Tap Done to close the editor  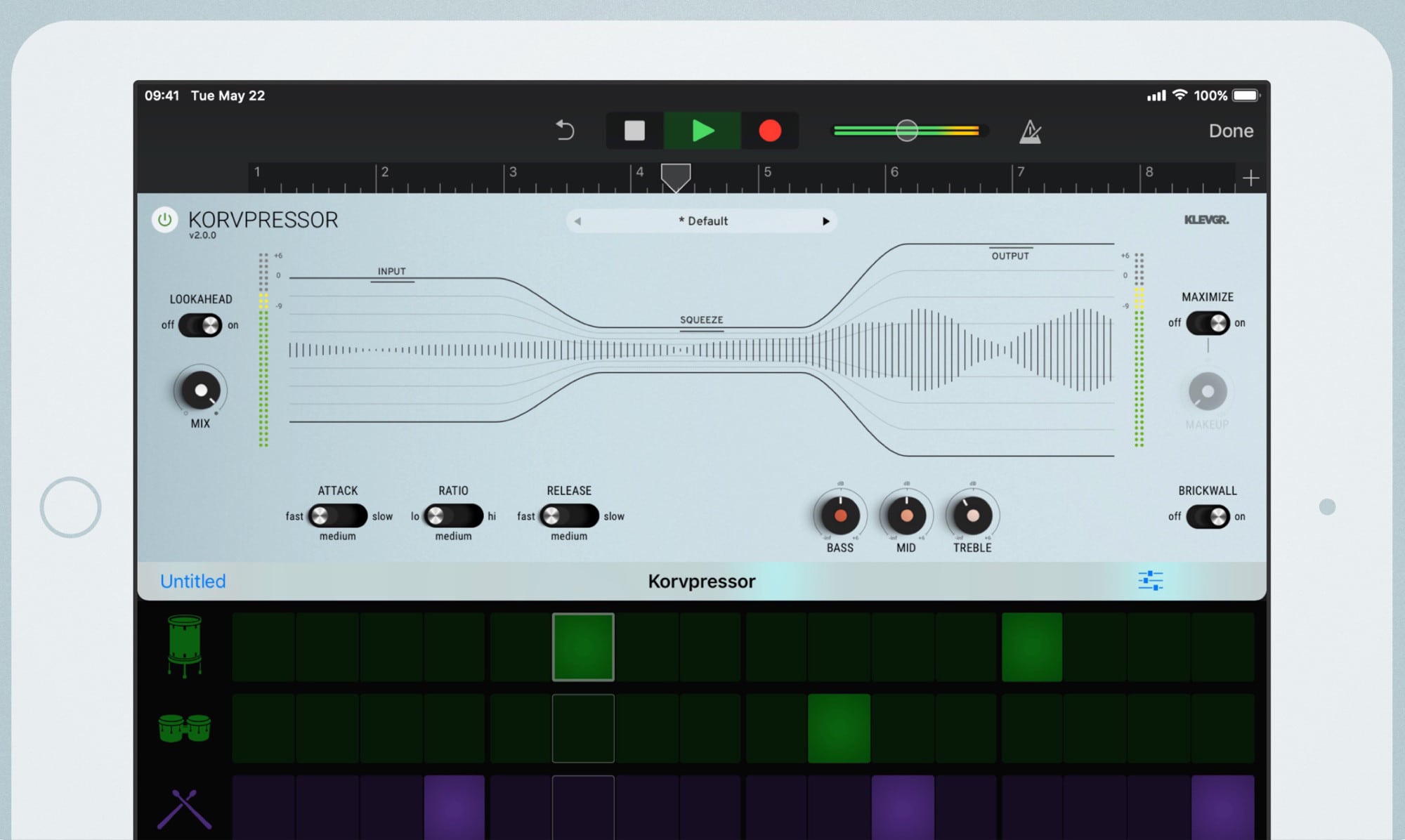1230,130
